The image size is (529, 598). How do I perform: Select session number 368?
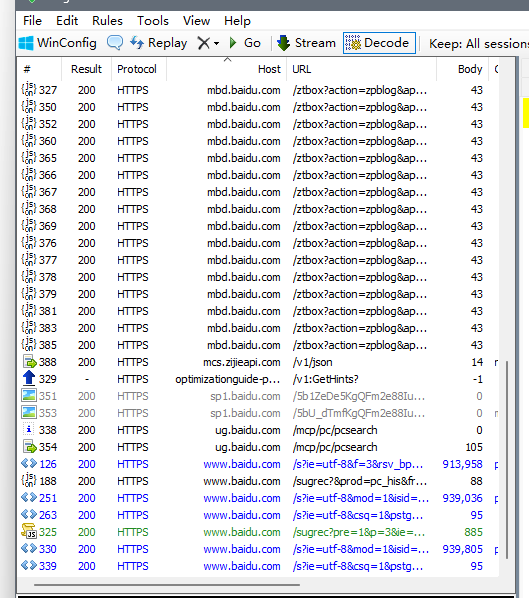pyautogui.click(x=47, y=209)
